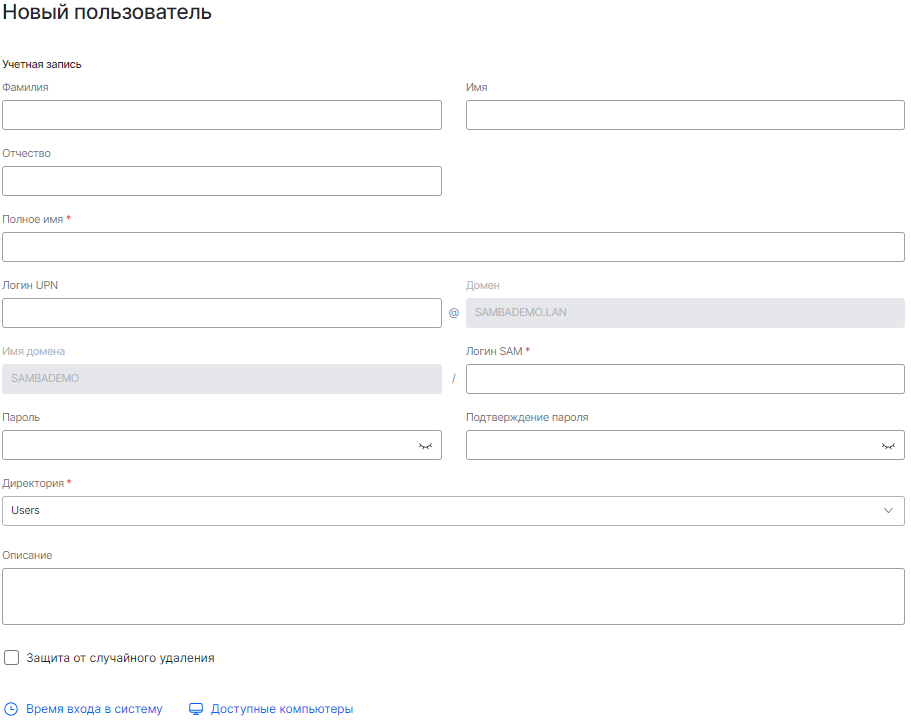Click the clock icon beside Время входа в систему
Image resolution: width=911 pixels, height=726 pixels.
(10, 709)
